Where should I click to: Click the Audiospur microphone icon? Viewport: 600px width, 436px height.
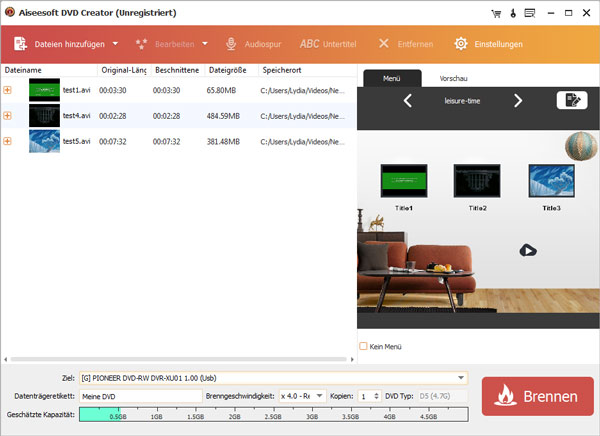tap(231, 44)
